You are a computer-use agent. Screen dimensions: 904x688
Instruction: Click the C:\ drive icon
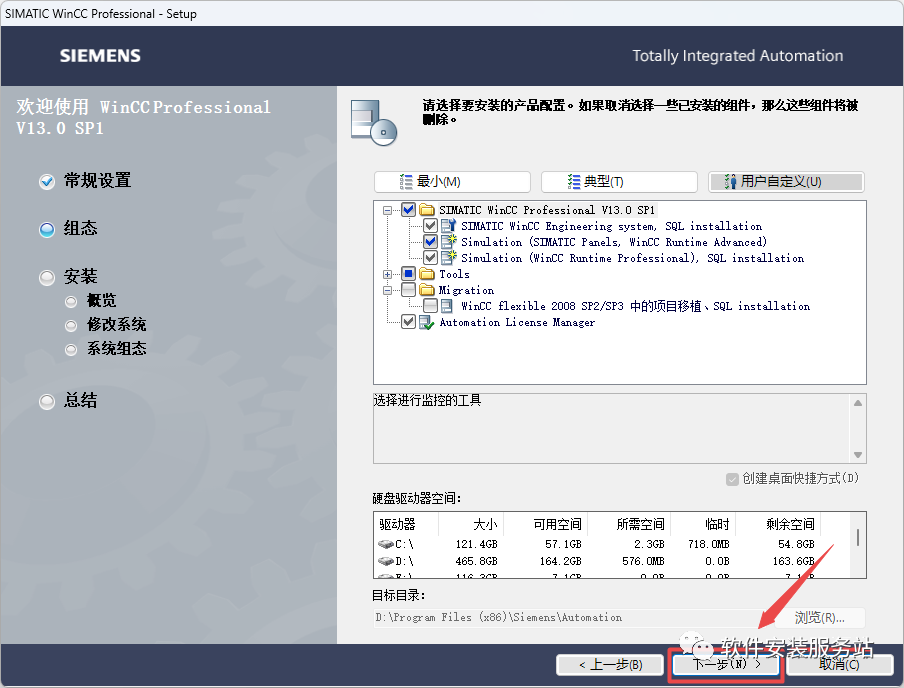(x=386, y=544)
